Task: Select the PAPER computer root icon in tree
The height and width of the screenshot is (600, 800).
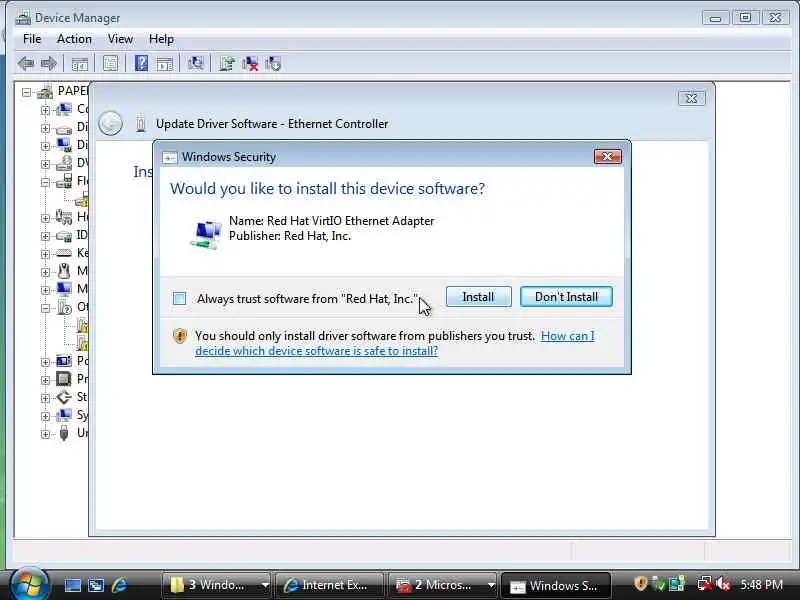Action: click(x=45, y=92)
